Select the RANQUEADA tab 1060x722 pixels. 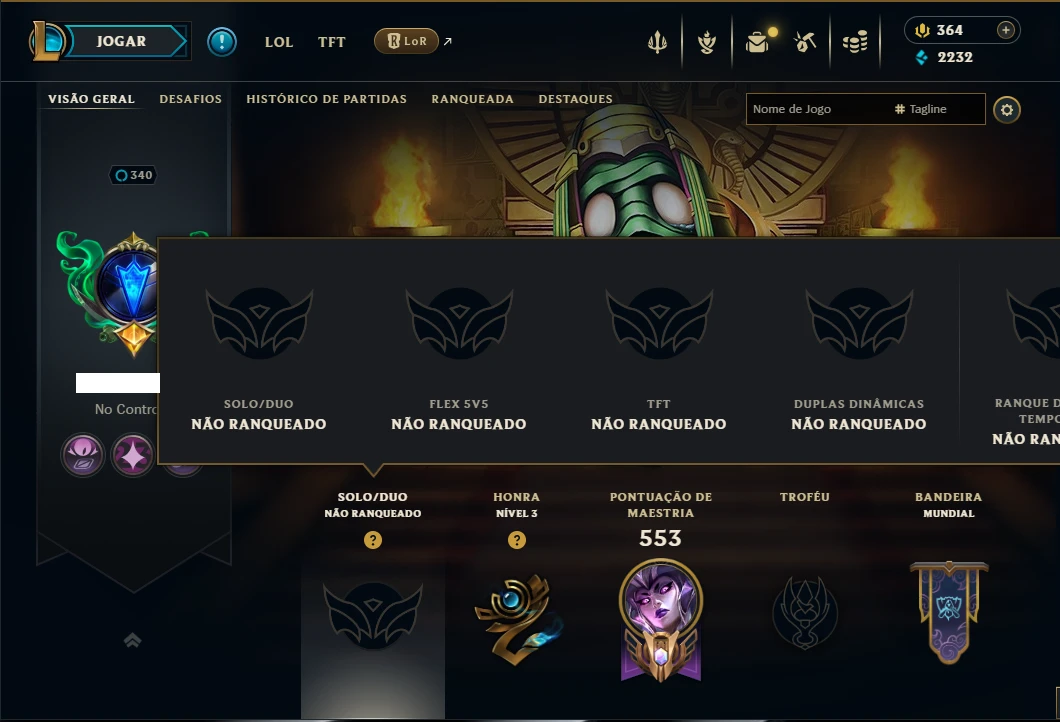(x=473, y=99)
